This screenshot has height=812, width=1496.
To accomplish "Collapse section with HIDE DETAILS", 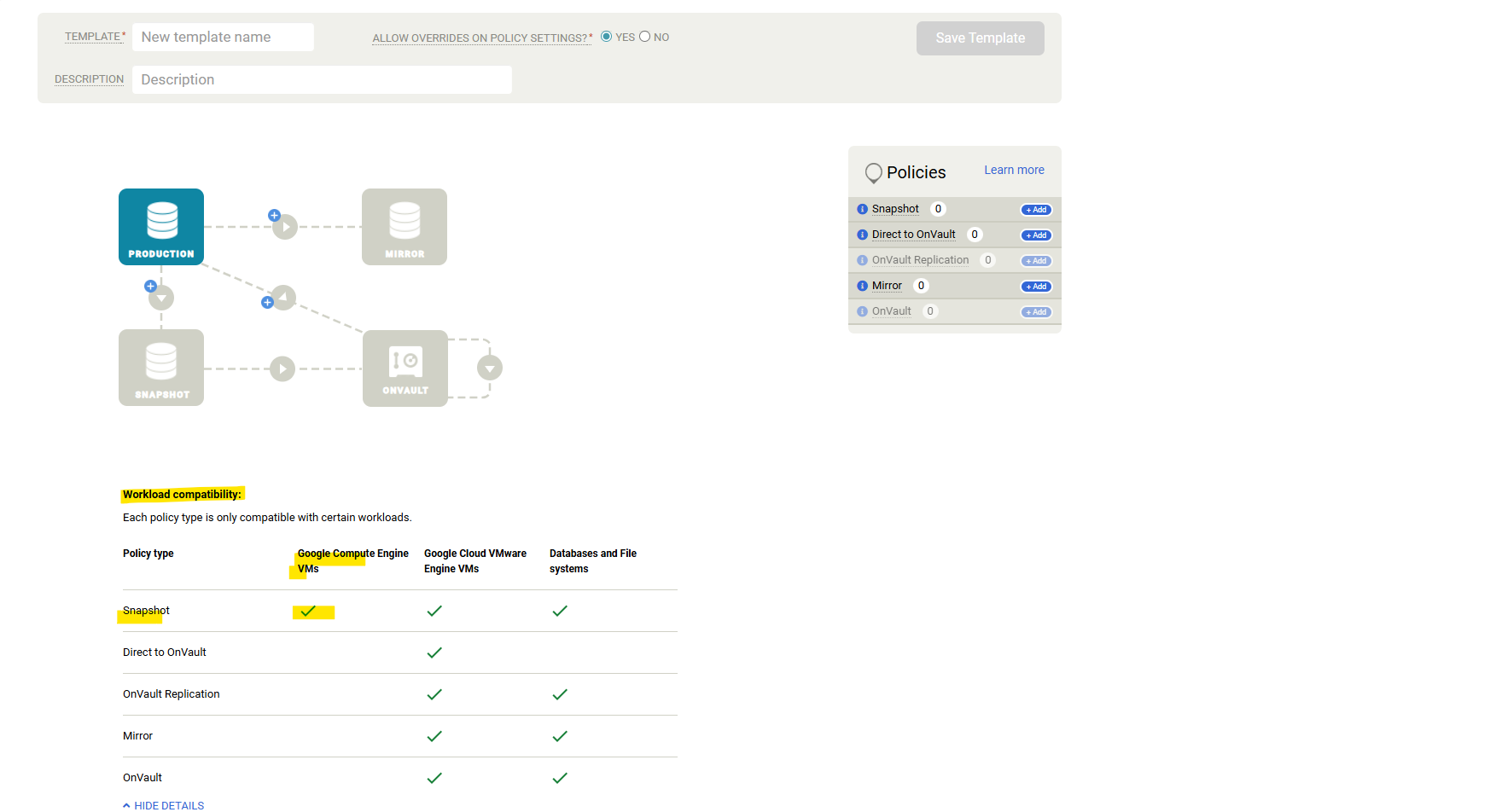I will tap(164, 805).
